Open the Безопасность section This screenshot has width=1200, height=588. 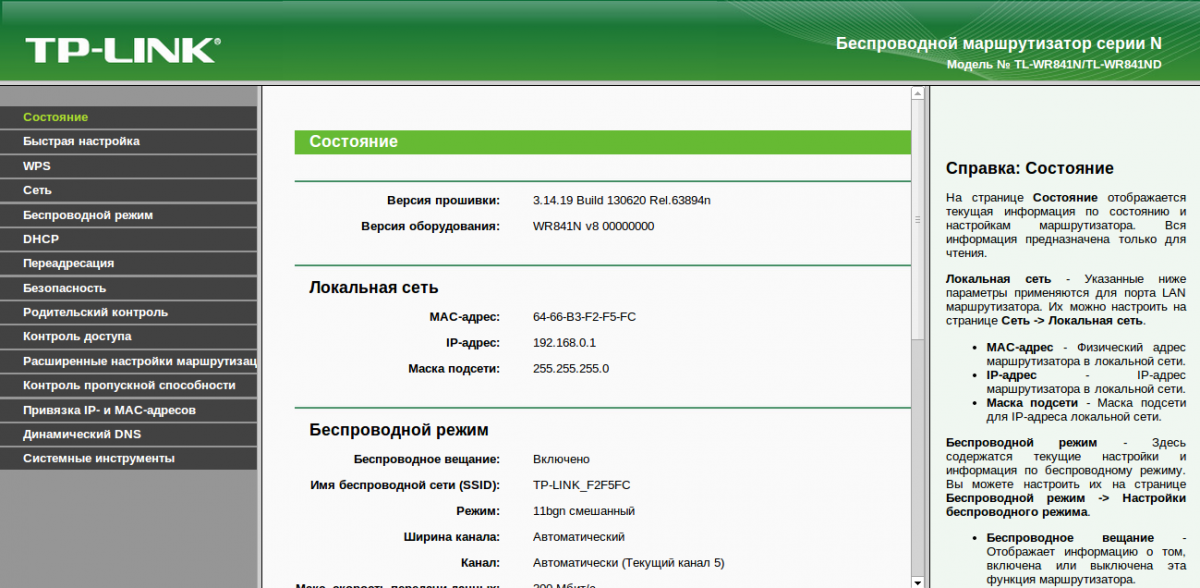[128, 288]
